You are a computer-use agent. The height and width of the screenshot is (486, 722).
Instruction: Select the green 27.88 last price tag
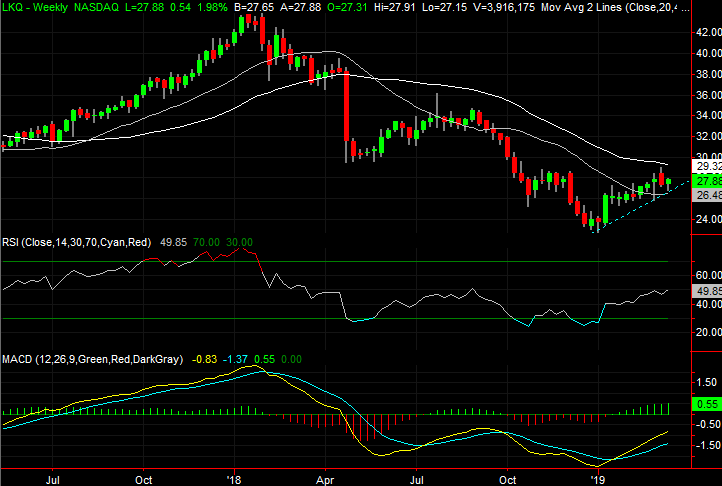click(x=707, y=181)
